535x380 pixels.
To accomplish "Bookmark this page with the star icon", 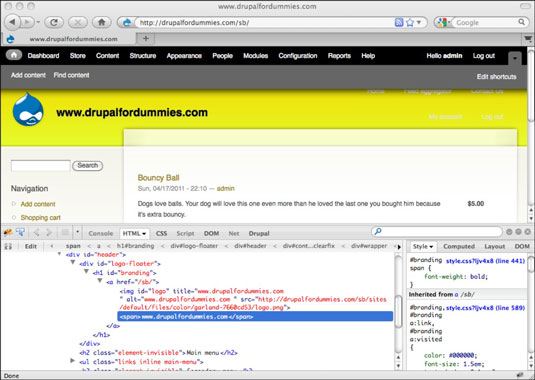I will click(x=410, y=23).
